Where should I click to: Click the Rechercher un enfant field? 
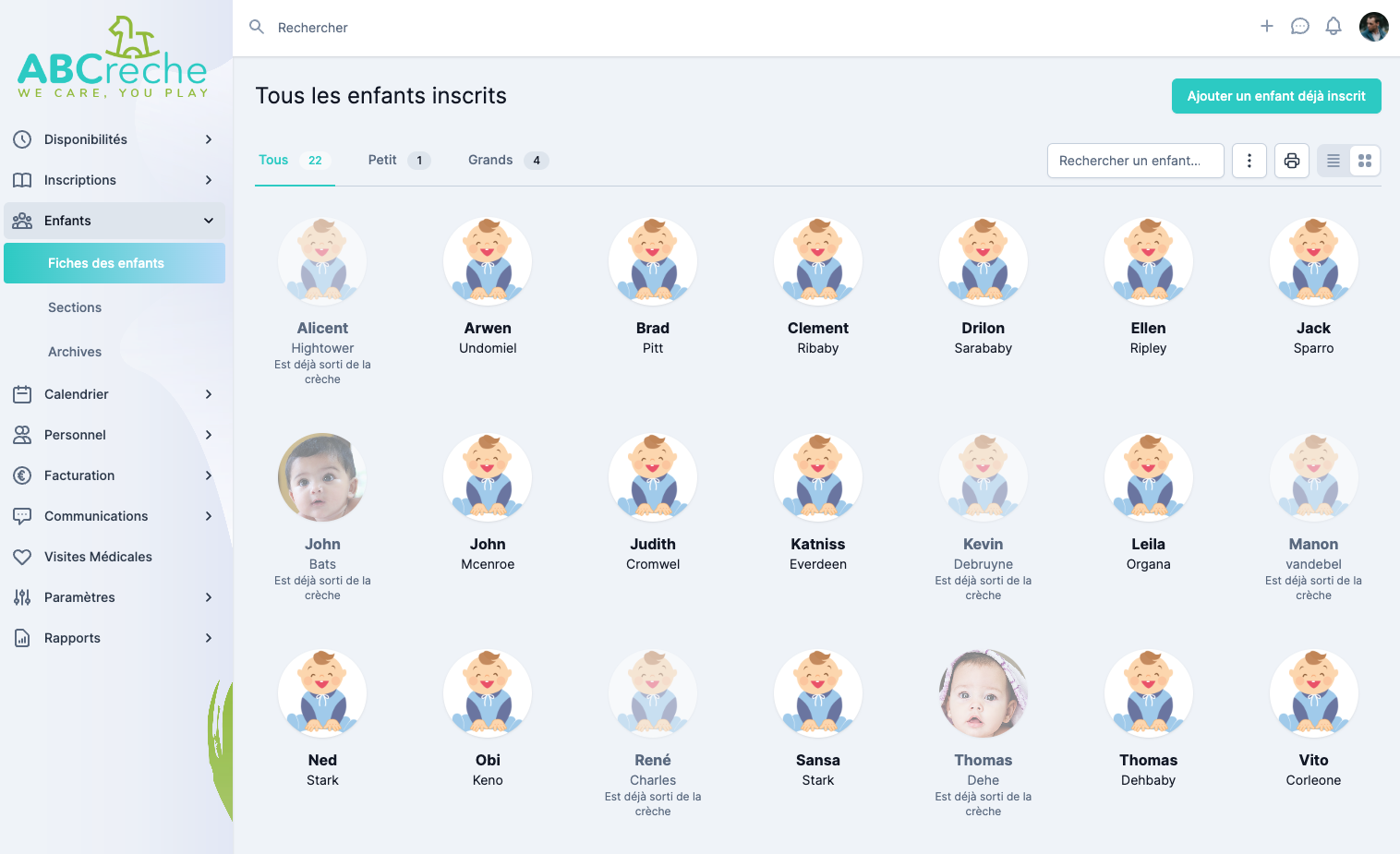(1135, 161)
